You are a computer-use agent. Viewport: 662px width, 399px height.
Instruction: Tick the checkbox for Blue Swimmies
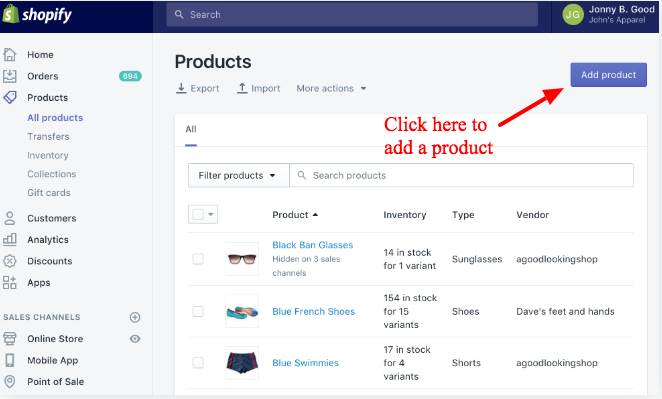click(198, 363)
